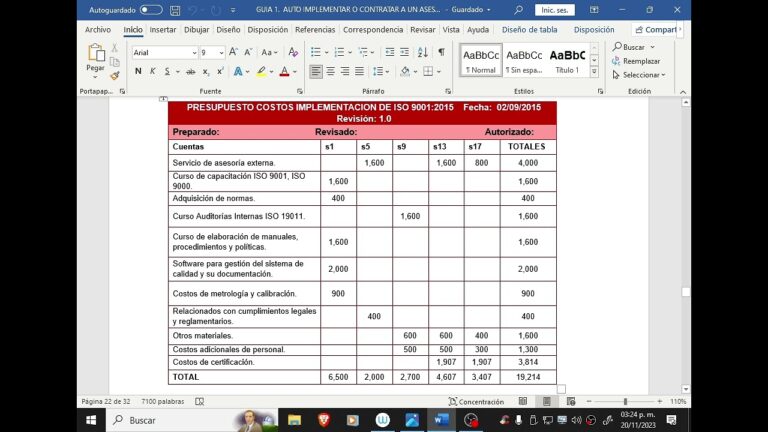Apply the Sin espa... style
The height and width of the screenshot is (432, 768).
click(524, 60)
